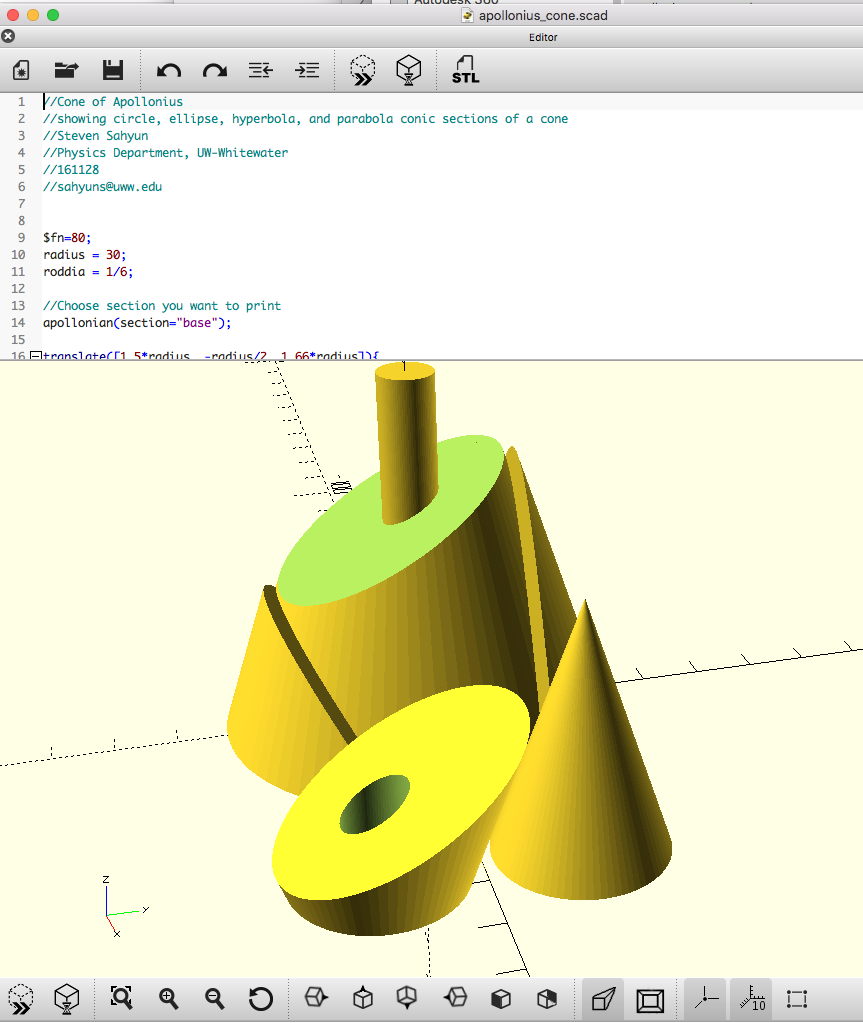Redo the last undone edit
Image resolution: width=863 pixels, height=1023 pixels.
[215, 70]
